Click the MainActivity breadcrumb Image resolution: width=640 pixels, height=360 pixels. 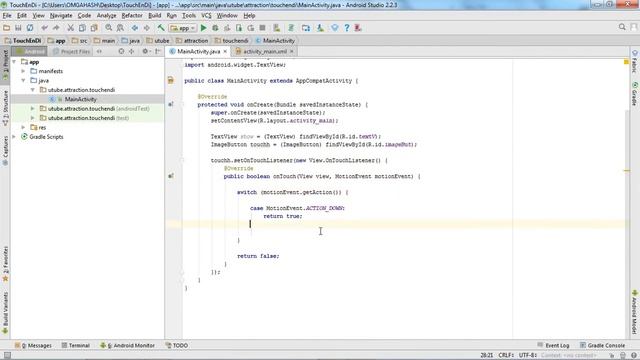click(x=275, y=40)
